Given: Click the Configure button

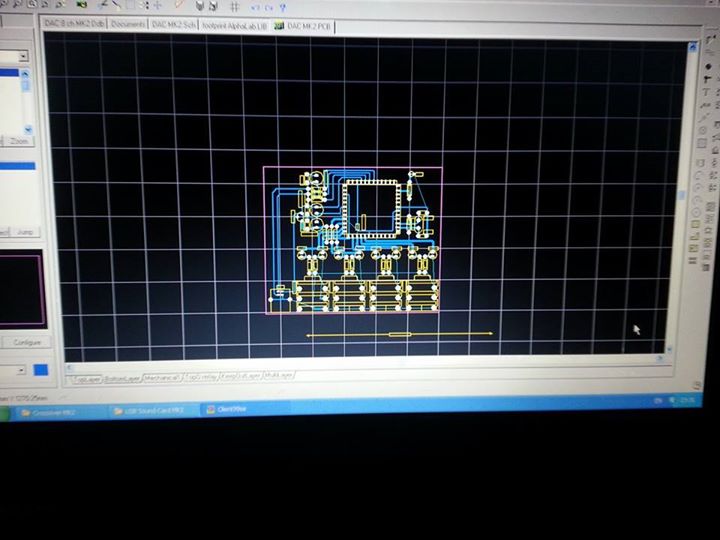Looking at the screenshot, I should coord(27,343).
